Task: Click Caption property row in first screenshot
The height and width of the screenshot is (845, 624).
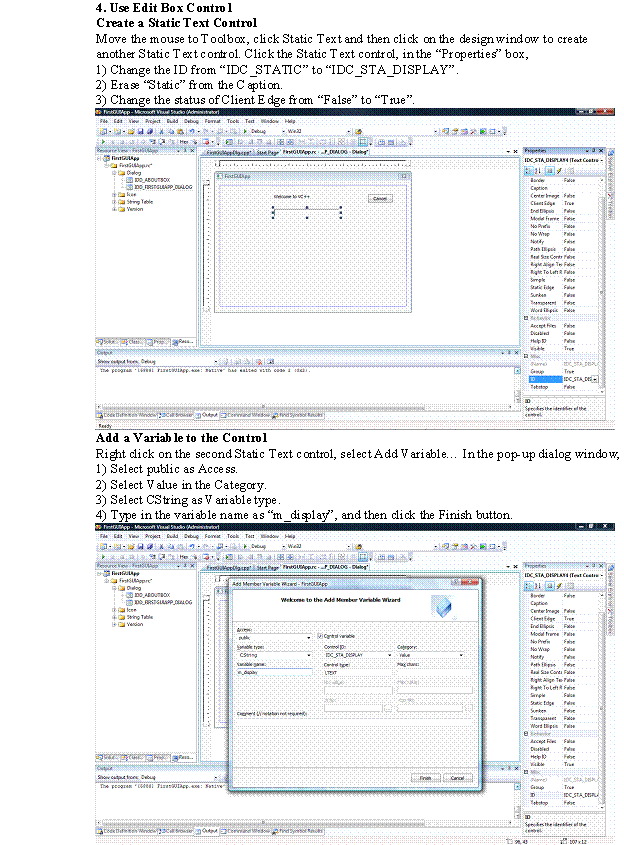Action: (x=563, y=188)
